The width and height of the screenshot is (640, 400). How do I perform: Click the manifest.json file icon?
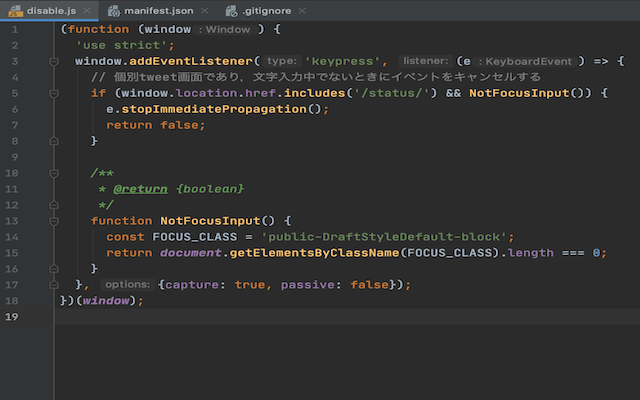[x=114, y=11]
